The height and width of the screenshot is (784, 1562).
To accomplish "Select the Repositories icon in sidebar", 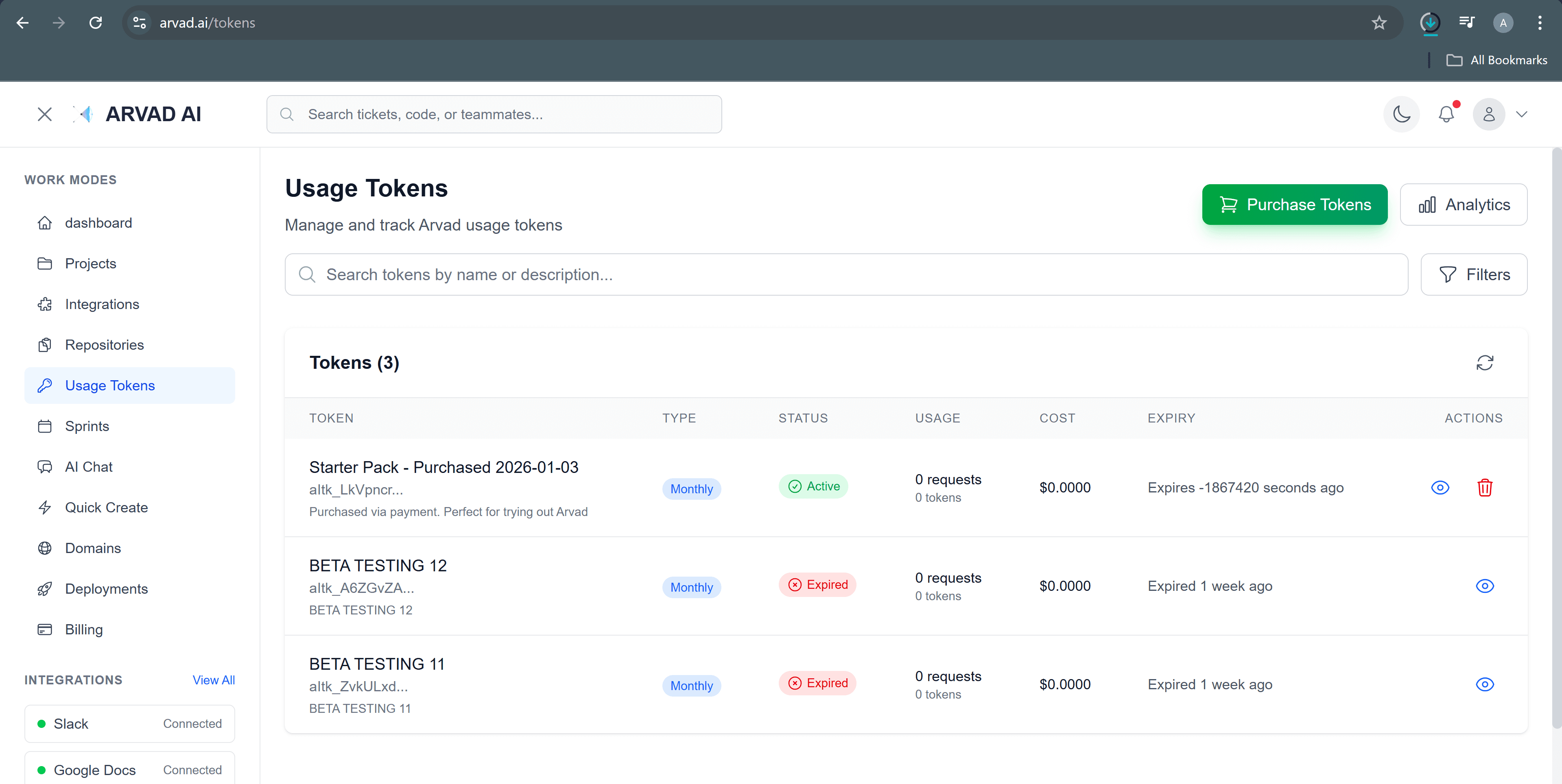I will coord(45,344).
